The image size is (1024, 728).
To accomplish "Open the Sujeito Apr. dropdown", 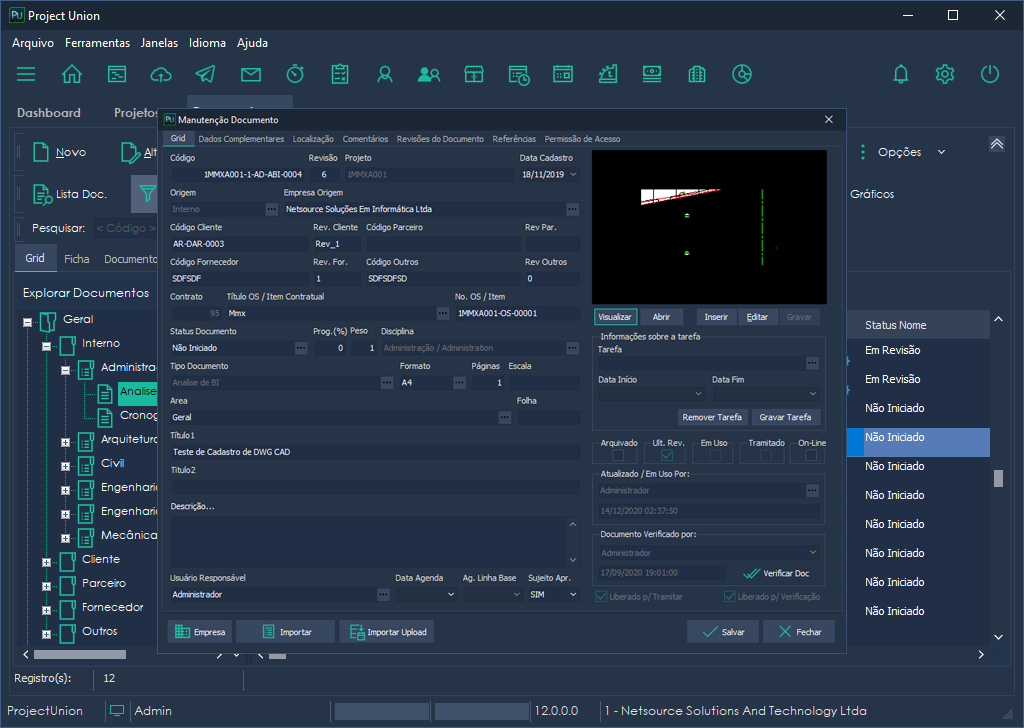I will click(x=573, y=594).
